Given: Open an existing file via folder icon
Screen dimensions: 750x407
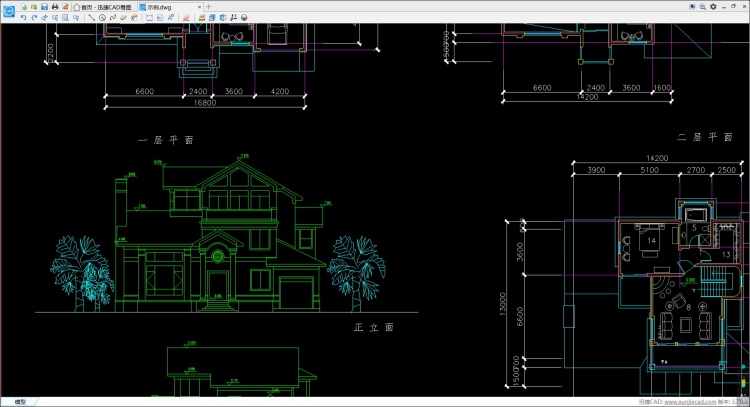Looking at the screenshot, I should click(x=34, y=7).
